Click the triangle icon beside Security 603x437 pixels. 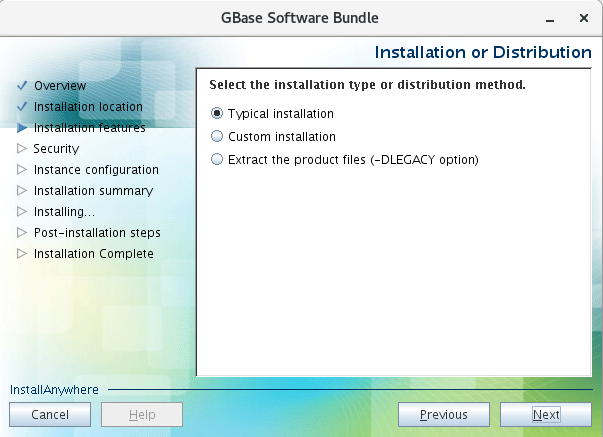(x=22, y=148)
